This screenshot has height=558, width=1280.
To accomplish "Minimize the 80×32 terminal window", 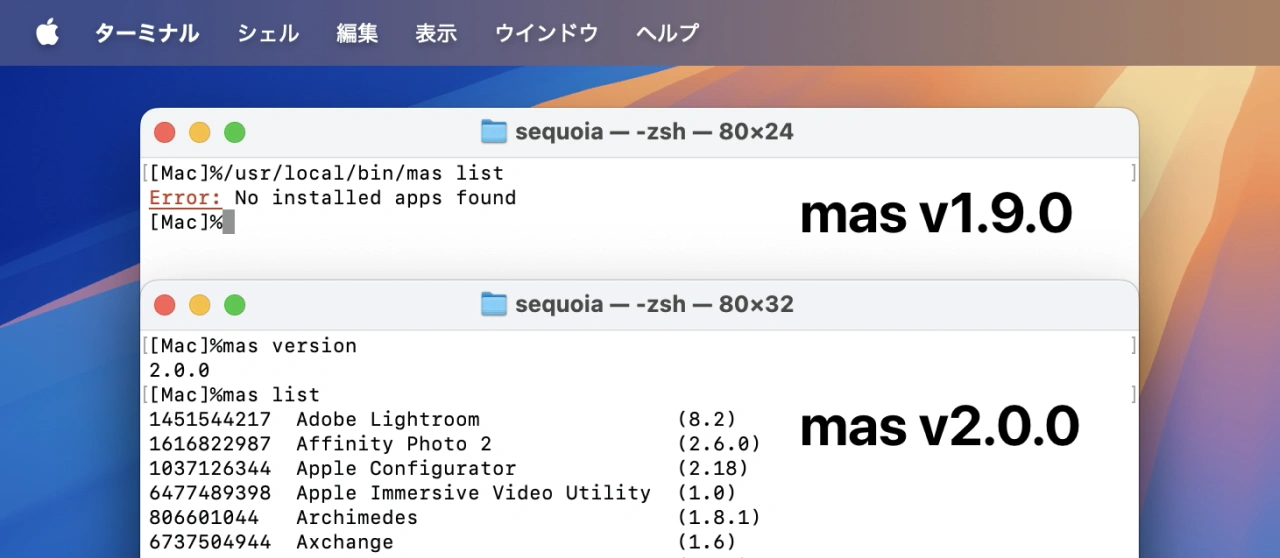I will [x=200, y=305].
